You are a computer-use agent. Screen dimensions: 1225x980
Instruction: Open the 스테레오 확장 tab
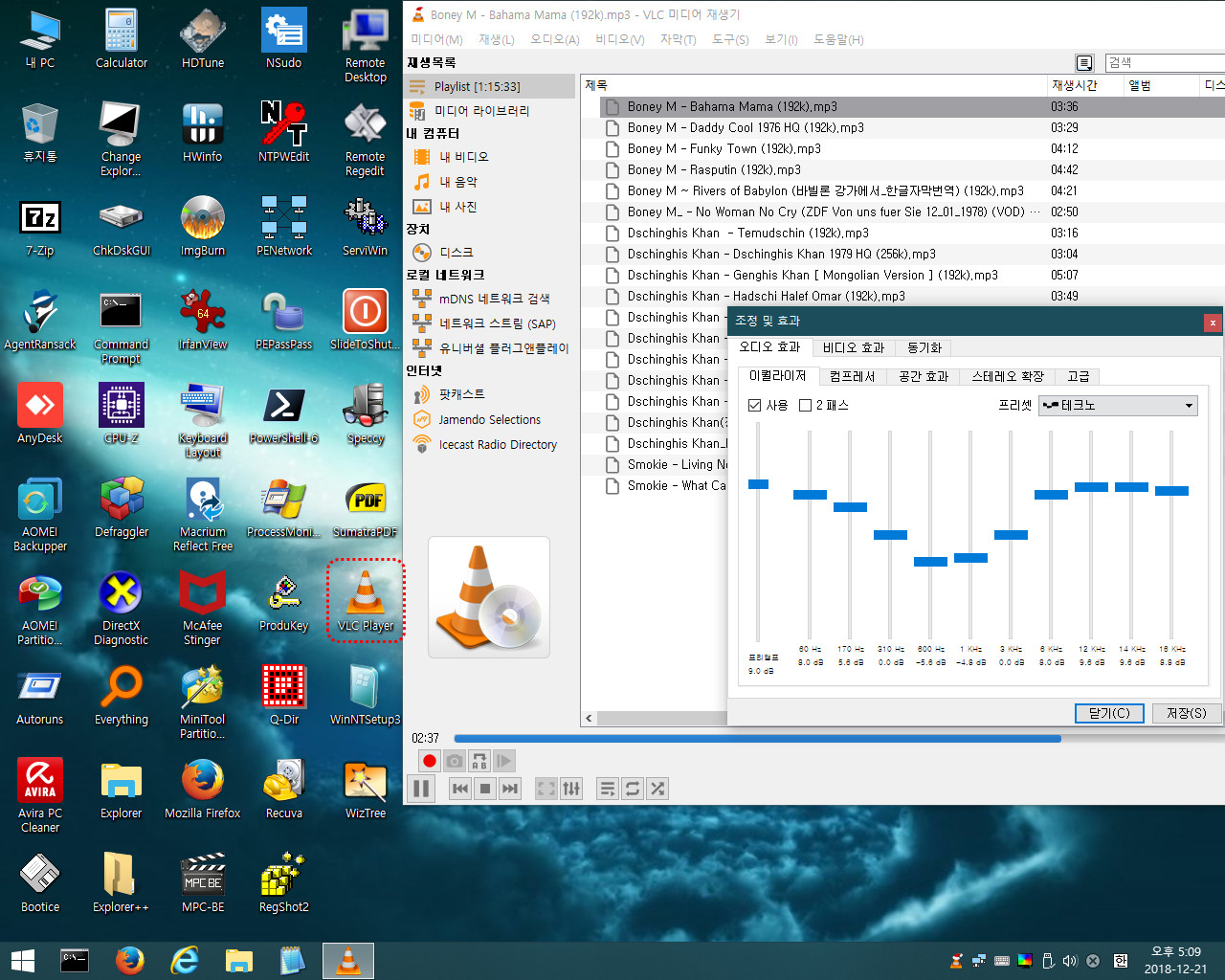[x=1007, y=376]
